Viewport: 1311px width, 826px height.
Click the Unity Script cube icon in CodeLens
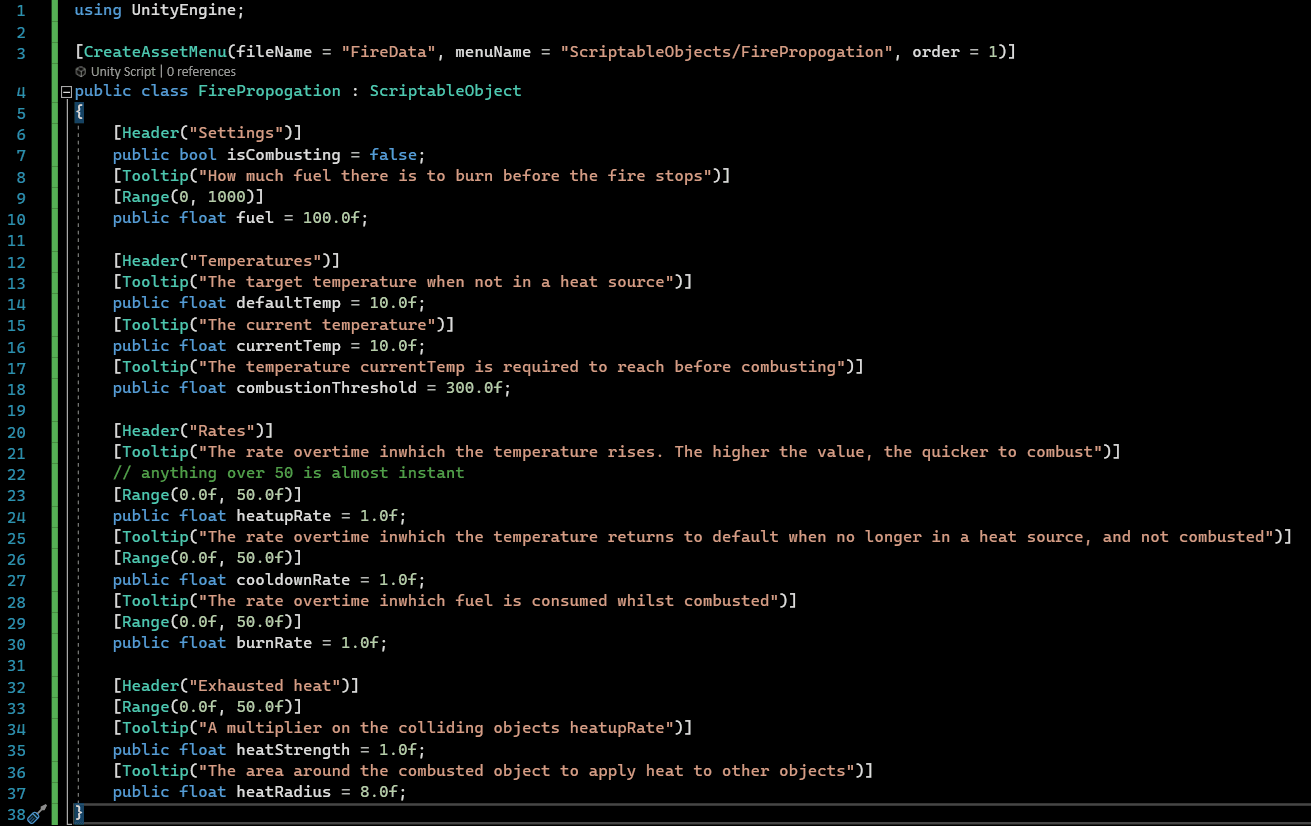81,72
